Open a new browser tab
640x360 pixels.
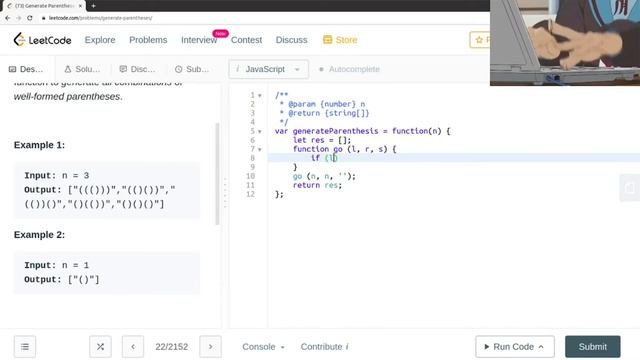[93, 6]
